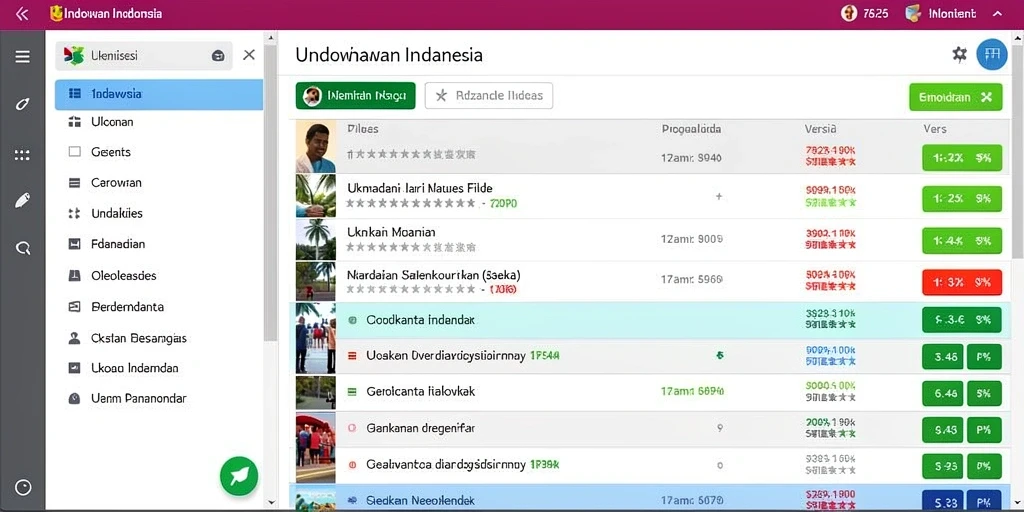
Task: Click the sidebar scrollbar down arrow
Action: 271,502
